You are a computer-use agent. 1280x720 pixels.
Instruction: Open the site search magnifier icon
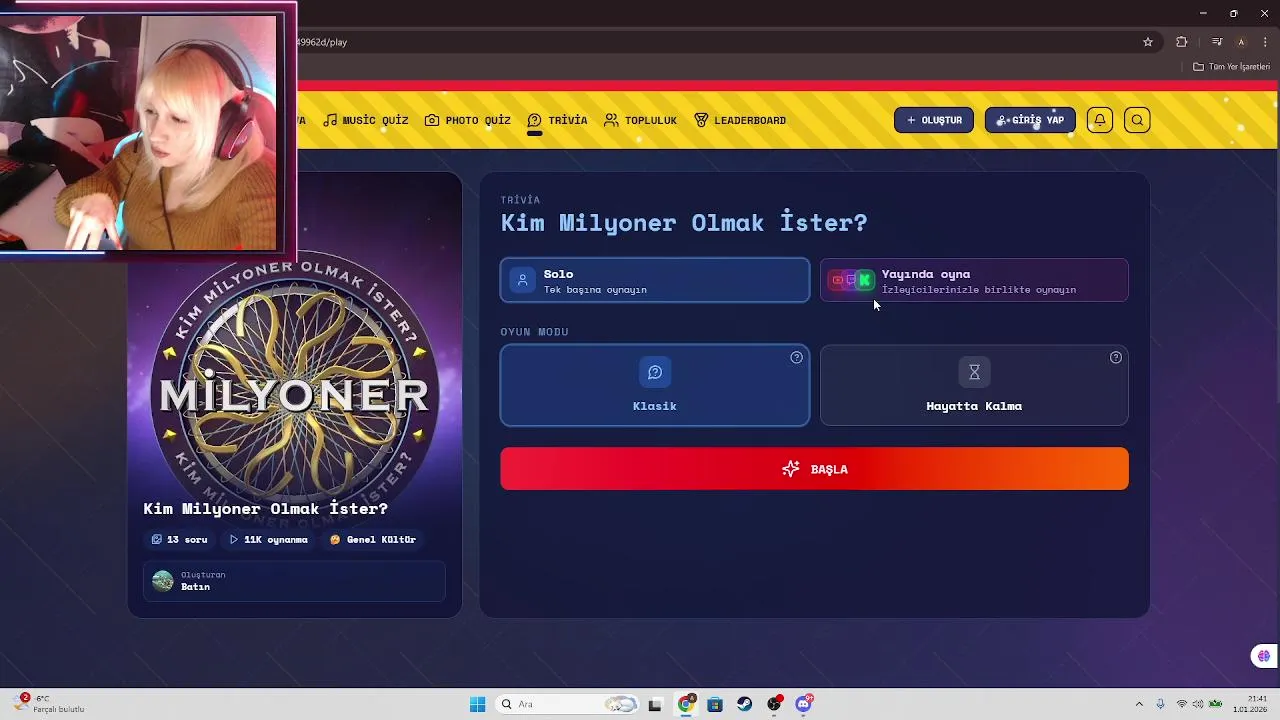(x=1137, y=120)
